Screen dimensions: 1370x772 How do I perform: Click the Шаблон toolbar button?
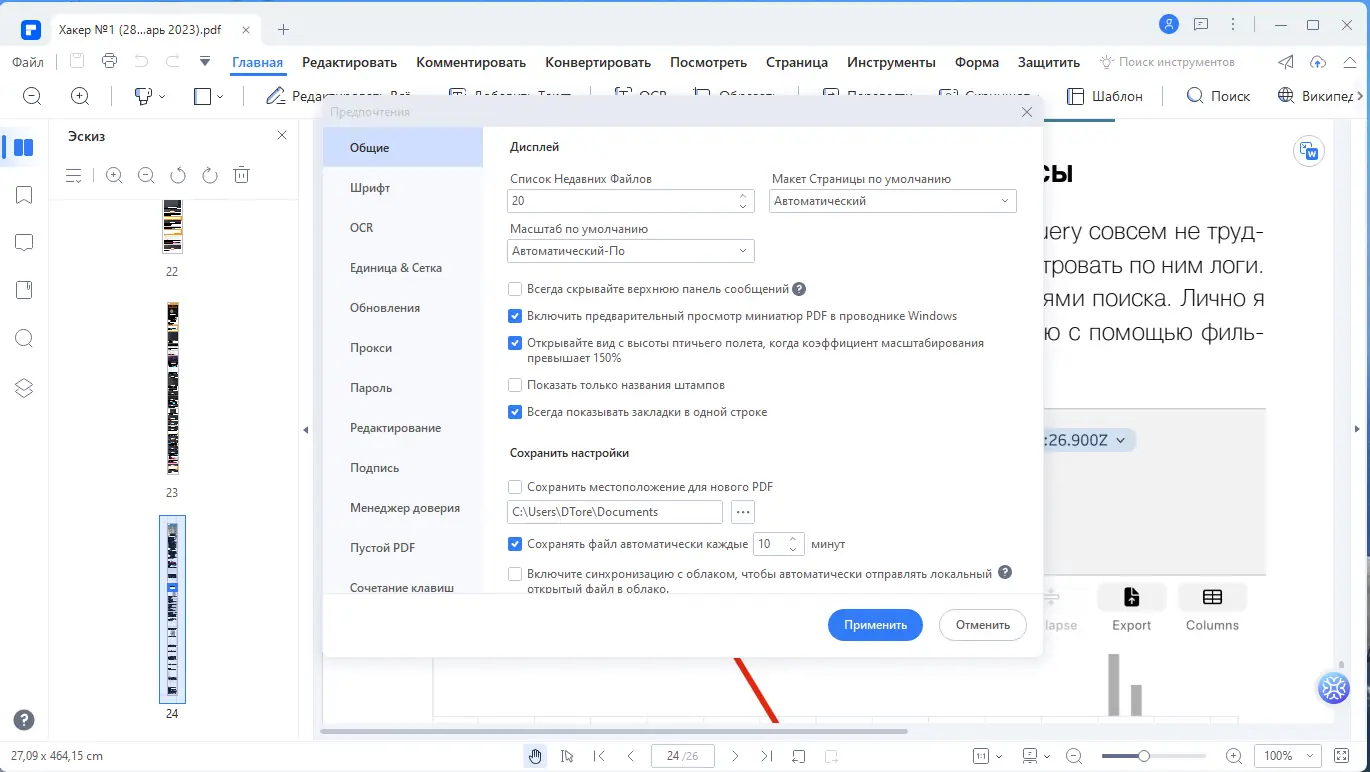tap(1104, 97)
